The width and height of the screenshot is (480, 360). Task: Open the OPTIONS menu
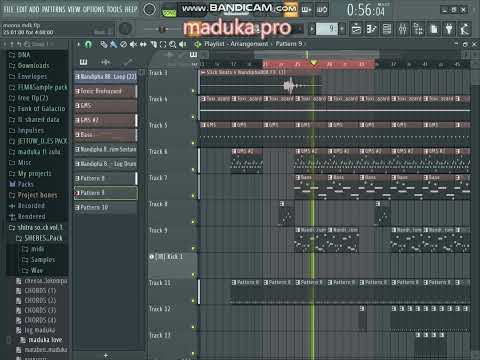click(94, 10)
